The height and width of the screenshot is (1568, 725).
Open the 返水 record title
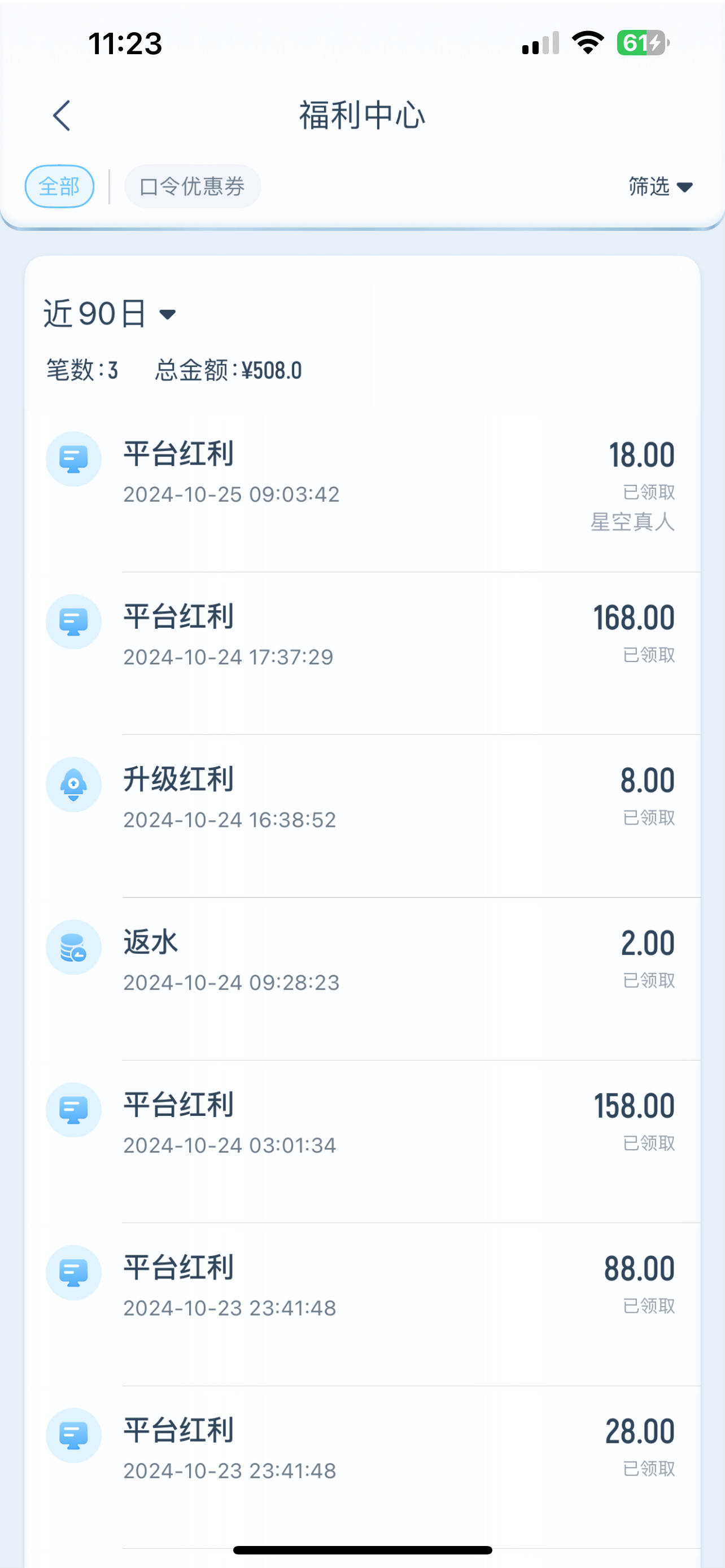[151, 942]
